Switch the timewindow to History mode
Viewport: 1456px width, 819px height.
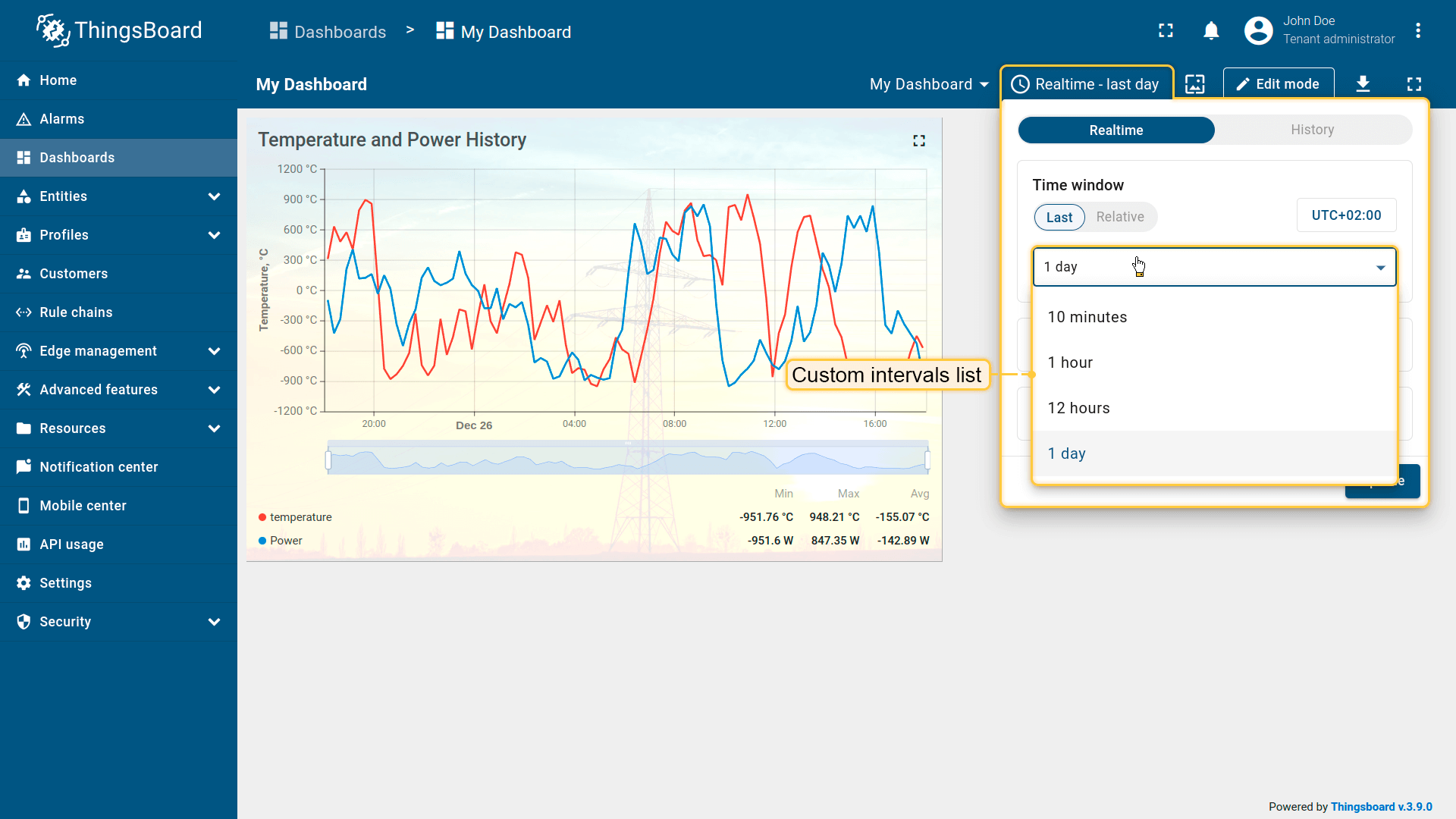(1312, 130)
